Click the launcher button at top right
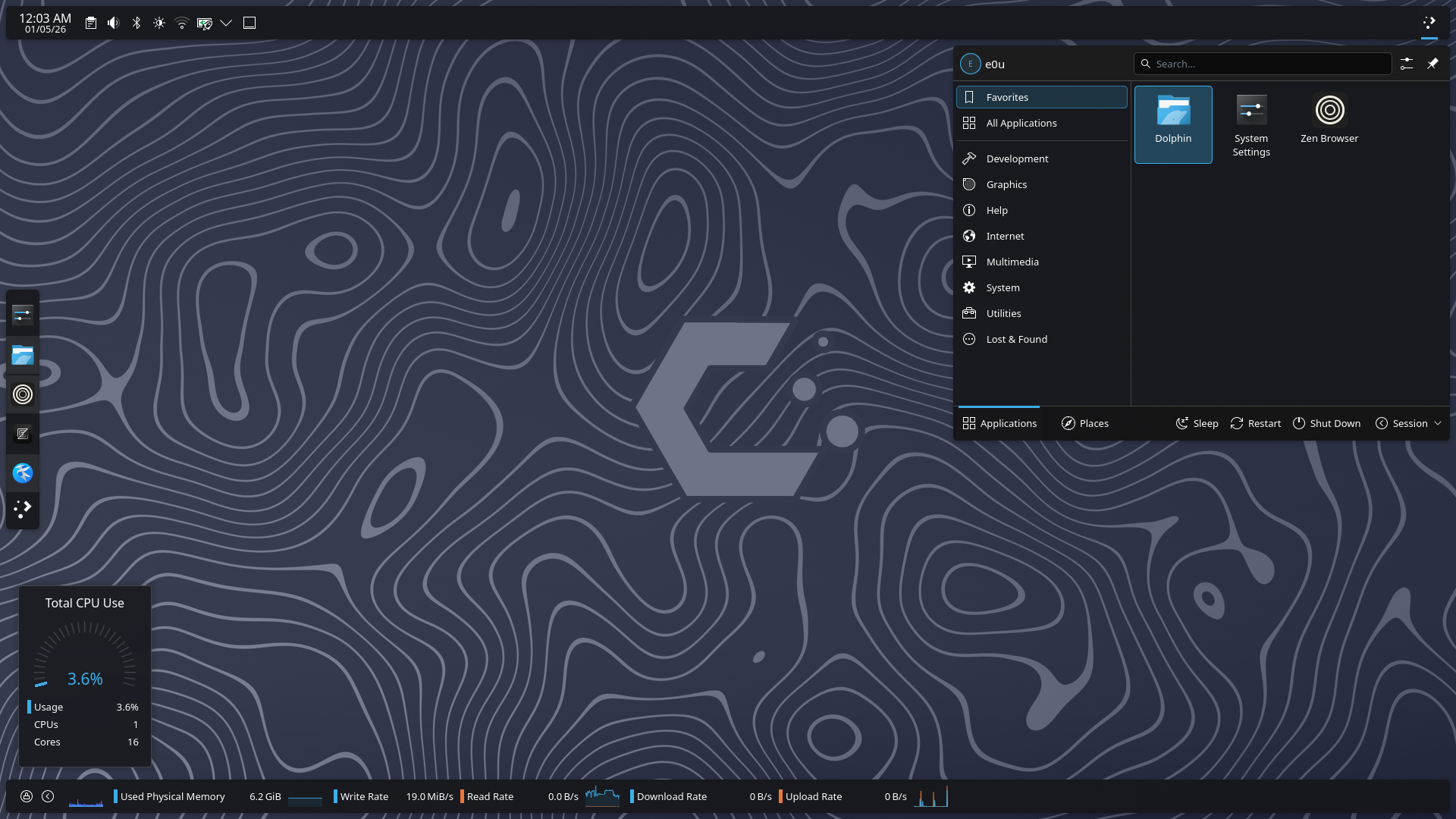Image resolution: width=1456 pixels, height=819 pixels. 1429,23
